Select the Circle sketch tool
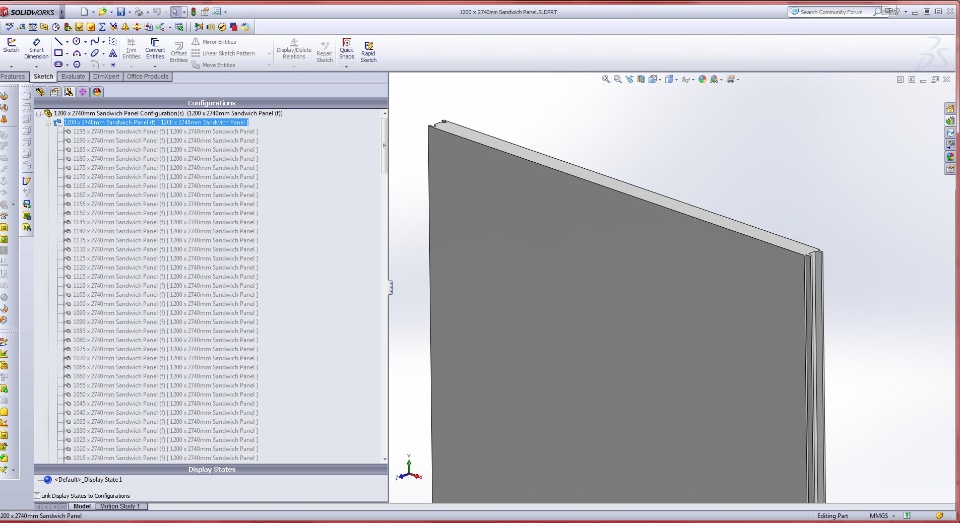This screenshot has height=523, width=960. coord(77,42)
